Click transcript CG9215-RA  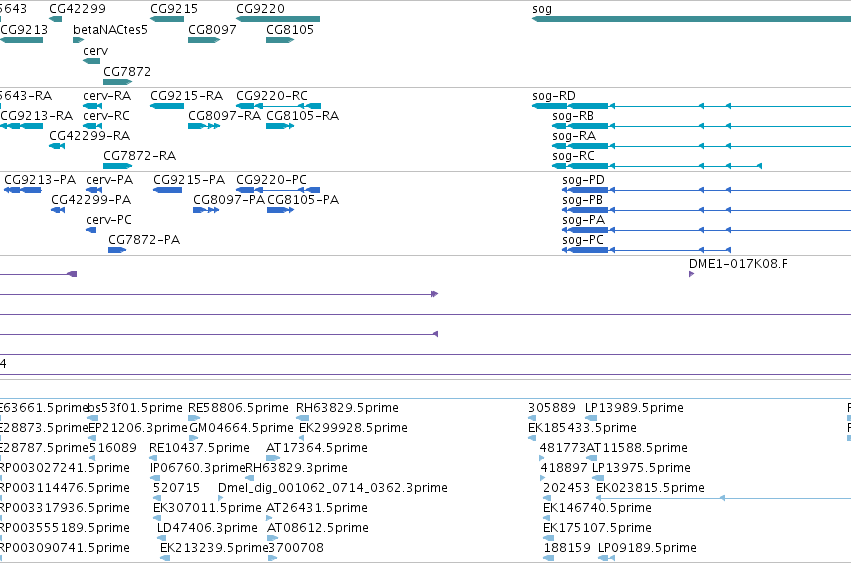186,96
